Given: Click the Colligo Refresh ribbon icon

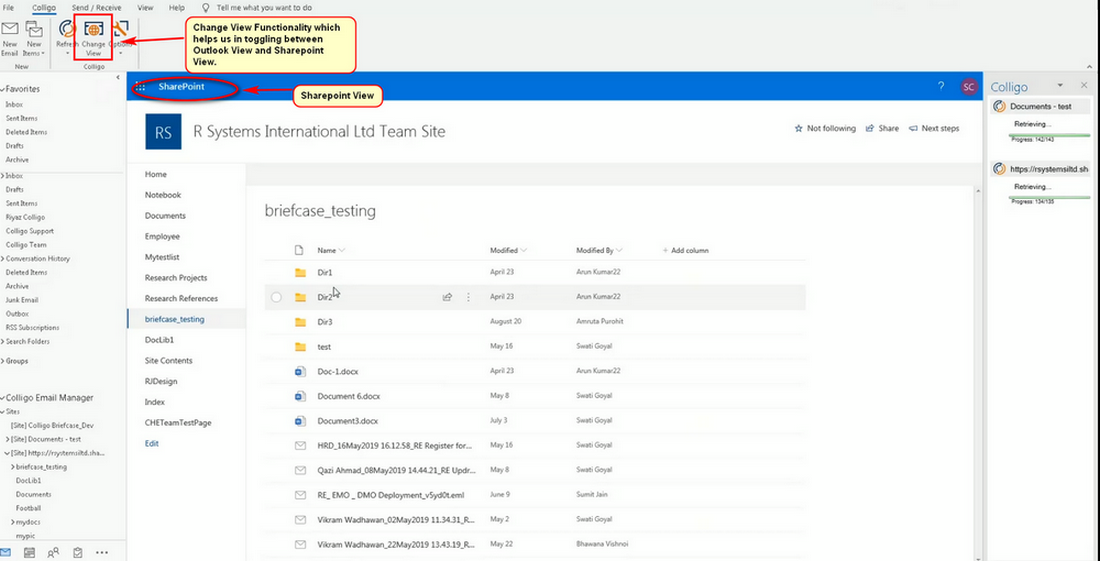Looking at the screenshot, I should [67, 29].
